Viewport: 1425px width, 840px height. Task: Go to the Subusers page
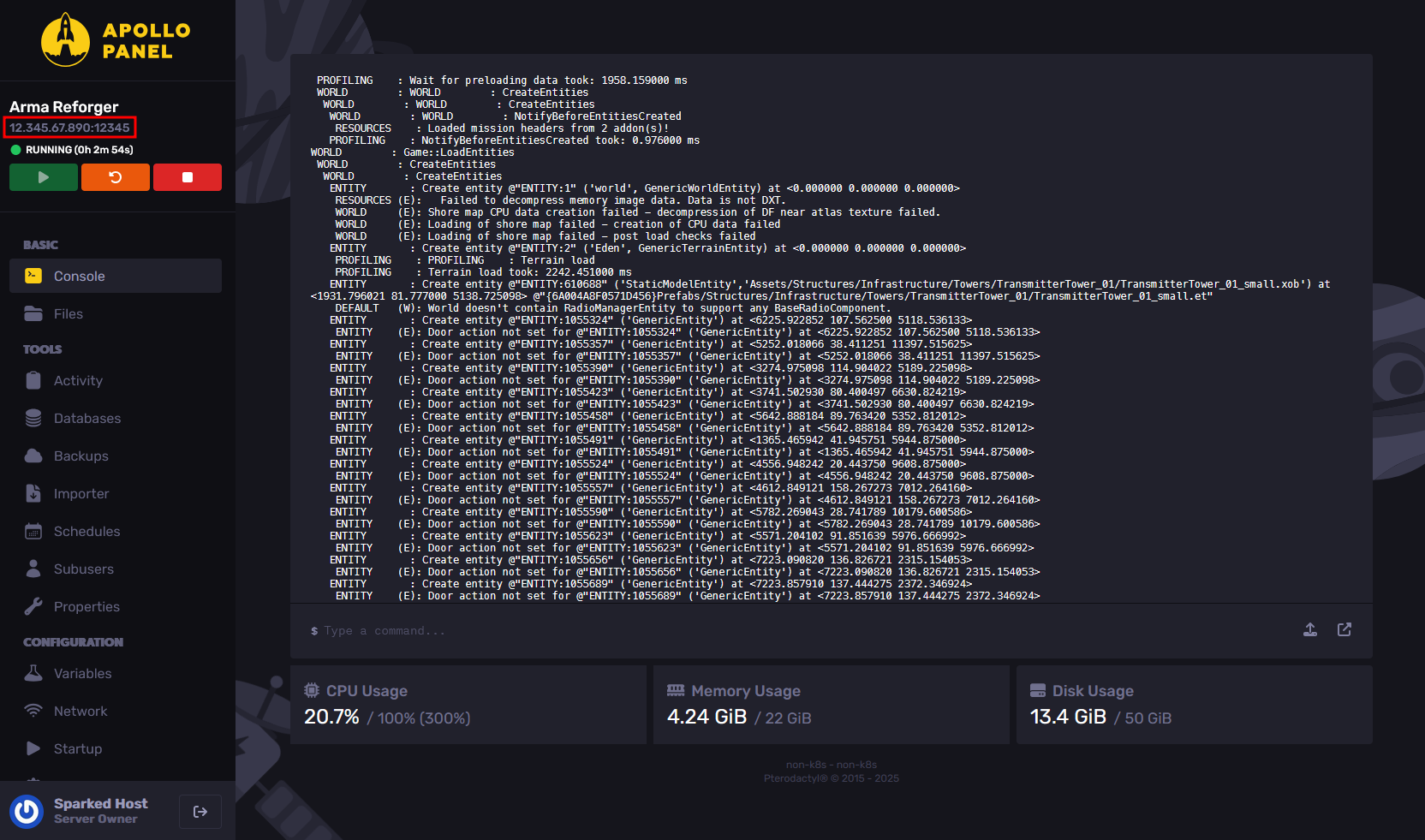click(116, 569)
